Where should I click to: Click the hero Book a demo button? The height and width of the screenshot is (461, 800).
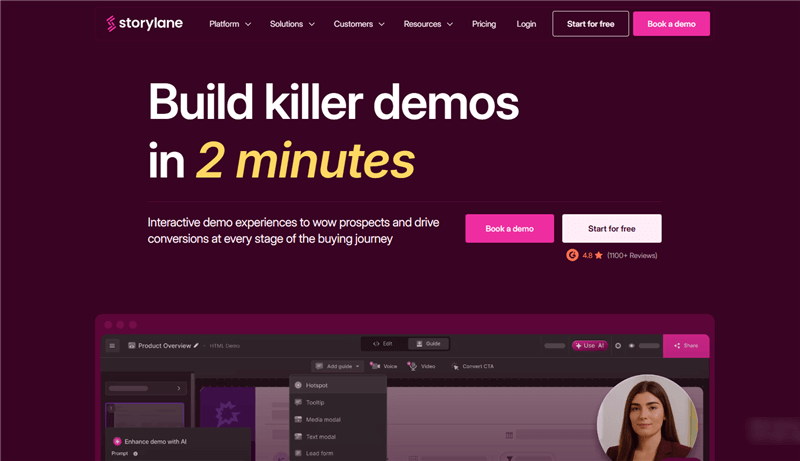tap(510, 228)
